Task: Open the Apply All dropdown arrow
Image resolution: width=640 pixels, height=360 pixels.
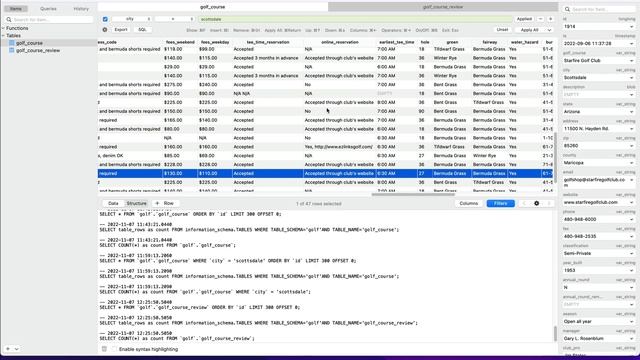Action: coord(549,30)
